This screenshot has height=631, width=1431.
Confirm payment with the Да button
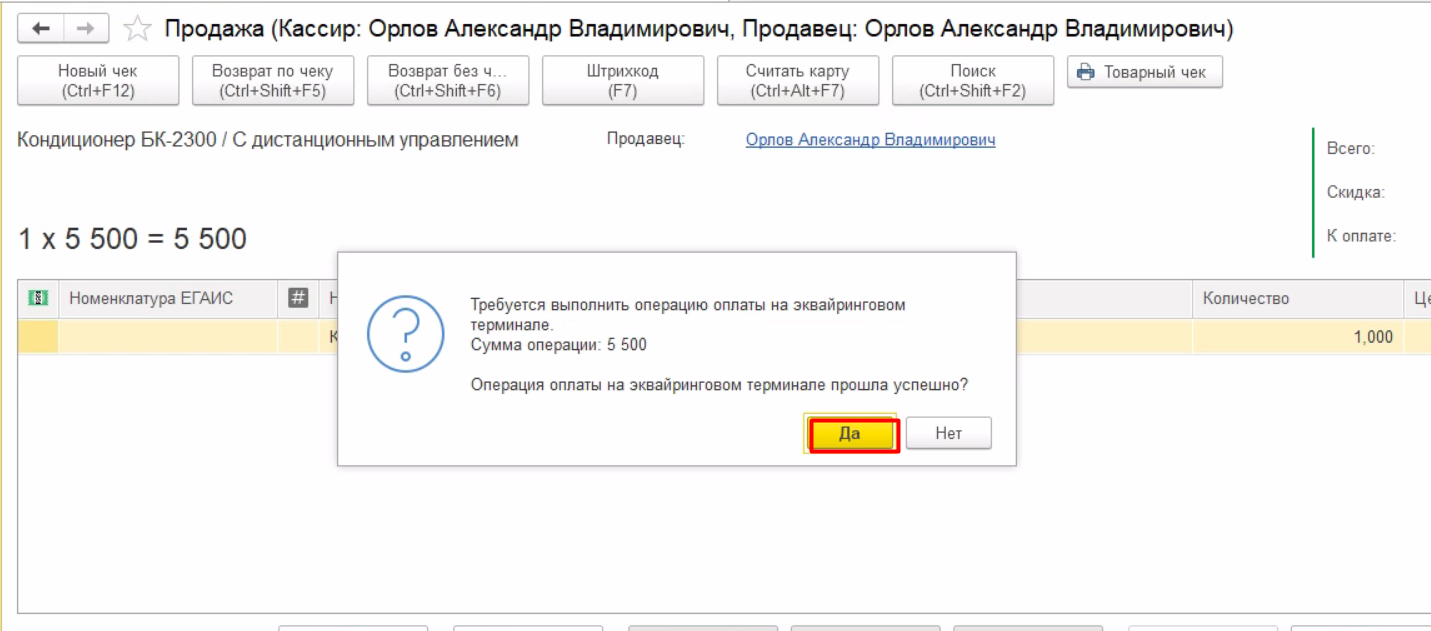[x=850, y=434]
